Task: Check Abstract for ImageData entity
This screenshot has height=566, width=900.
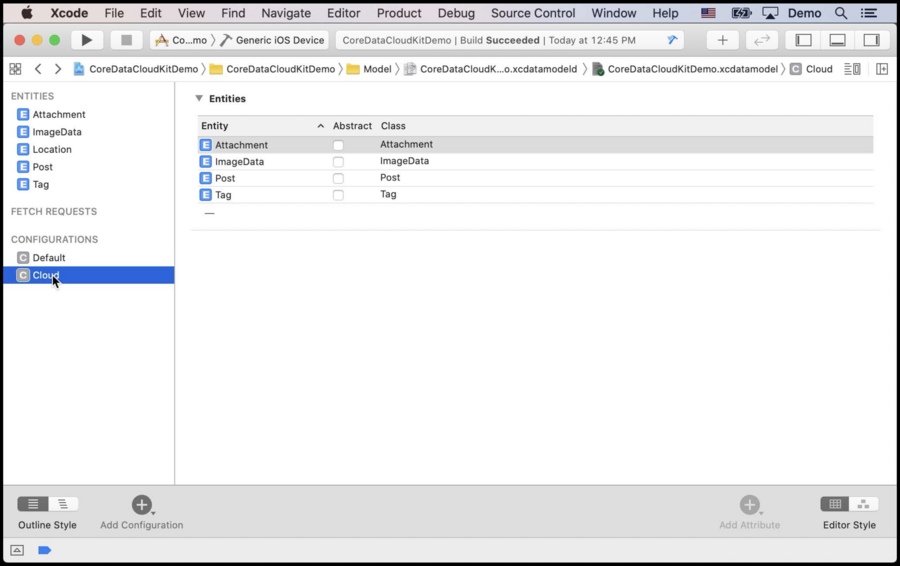Action: tap(338, 162)
